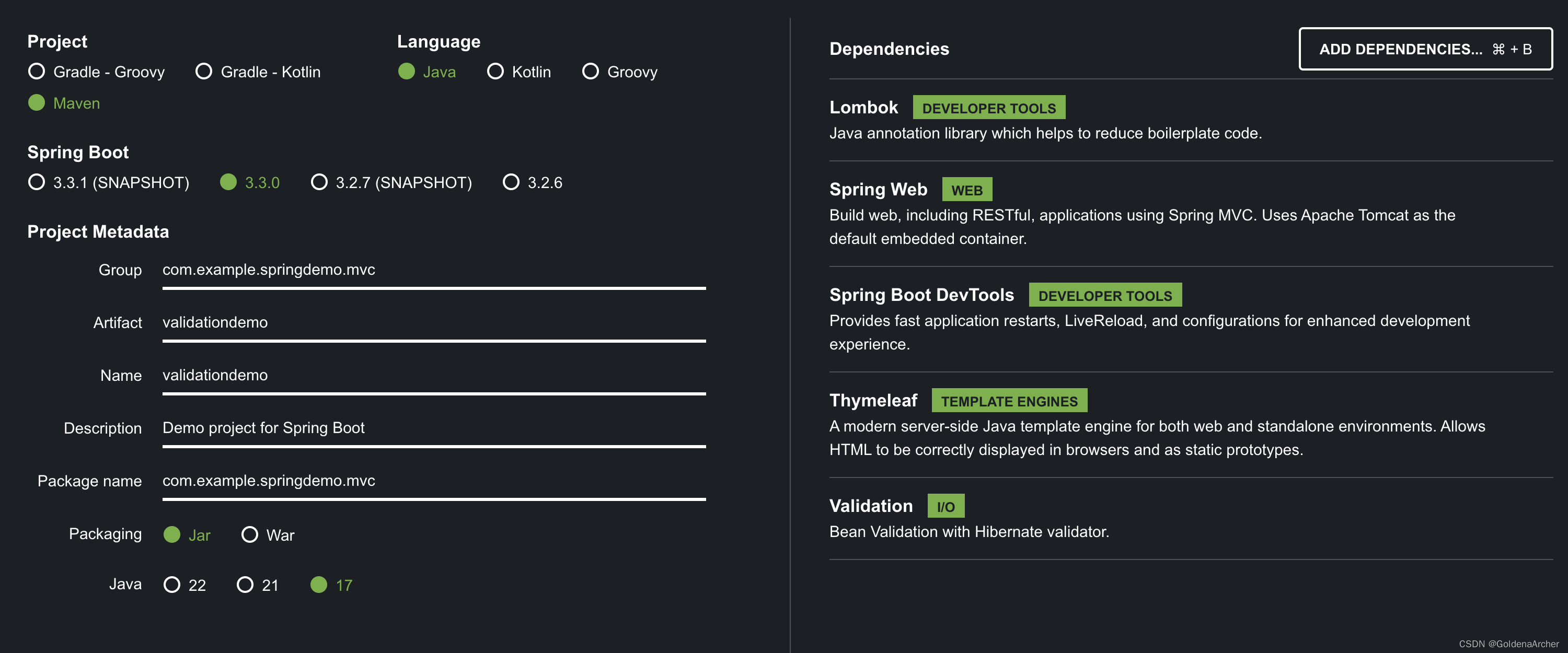Select Gradle - Groovy project type

coord(96,72)
